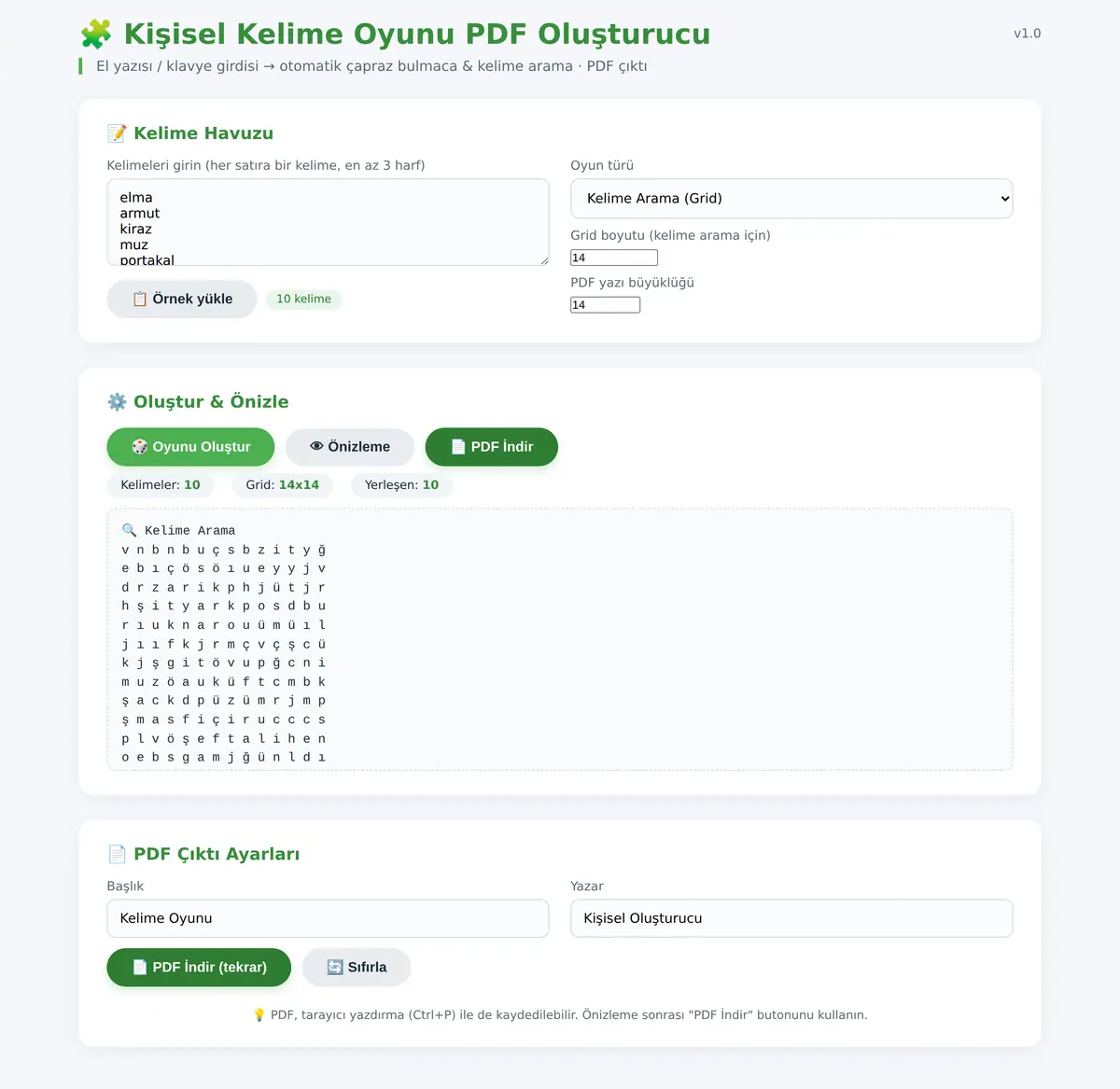Click the Ctrl+P tip text at bottom
This screenshot has height=1089, width=1120.
point(569,1015)
